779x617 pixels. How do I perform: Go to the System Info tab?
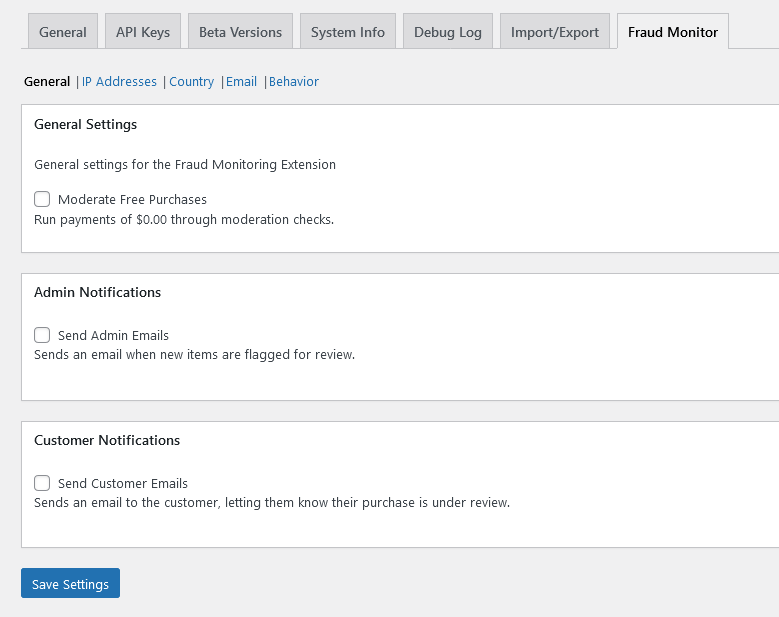[347, 32]
